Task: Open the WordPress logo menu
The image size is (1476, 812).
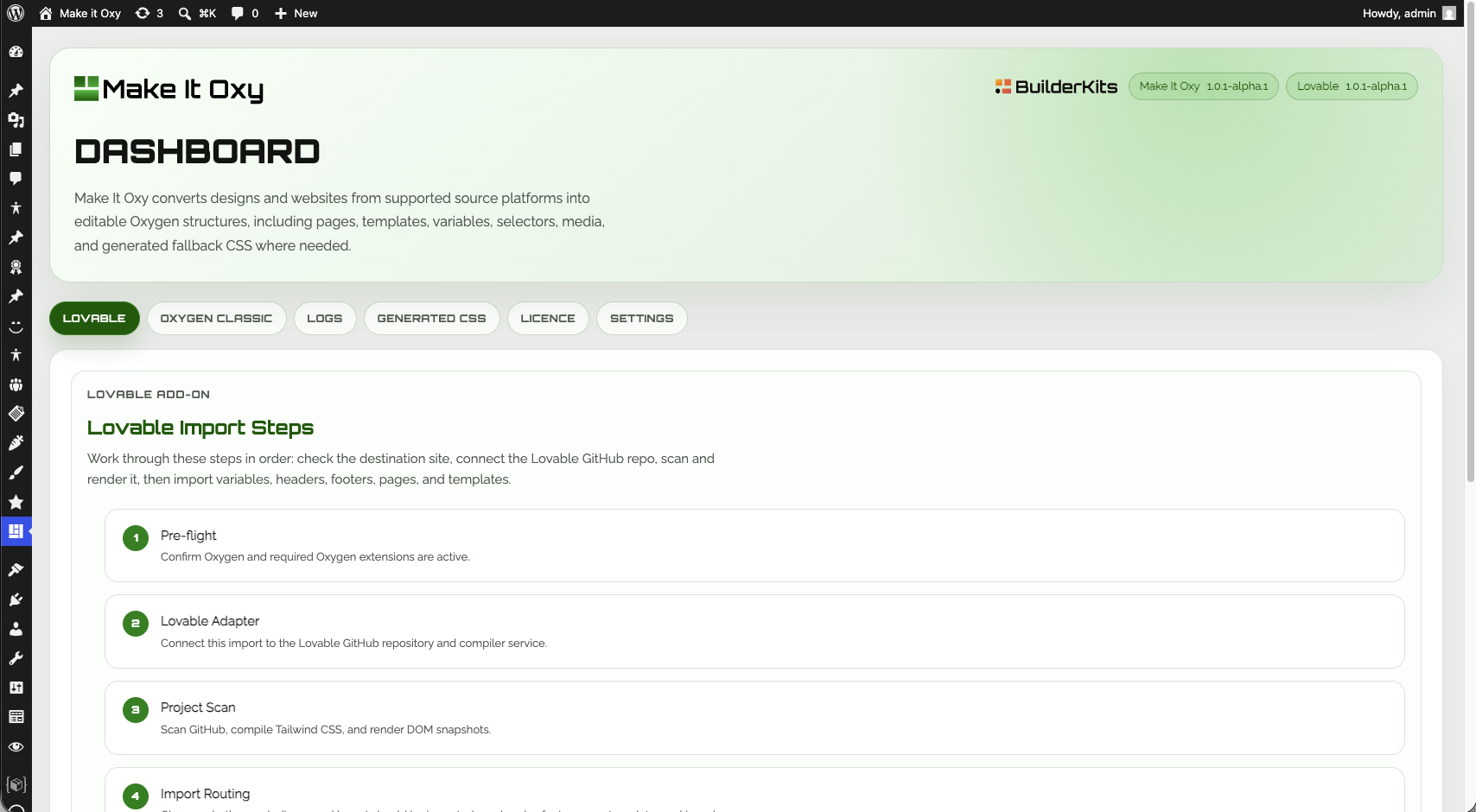Action: click(x=16, y=13)
